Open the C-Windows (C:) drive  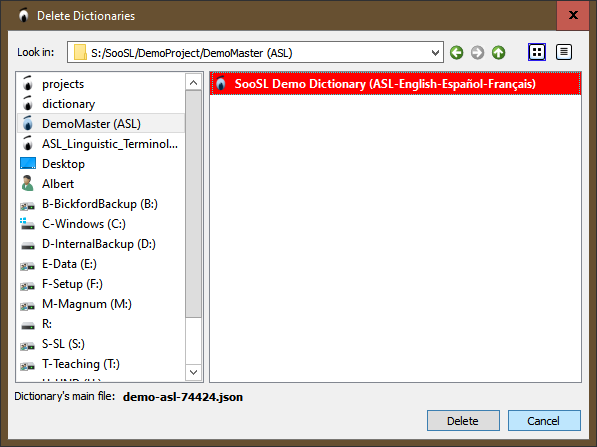pyautogui.click(x=101, y=224)
